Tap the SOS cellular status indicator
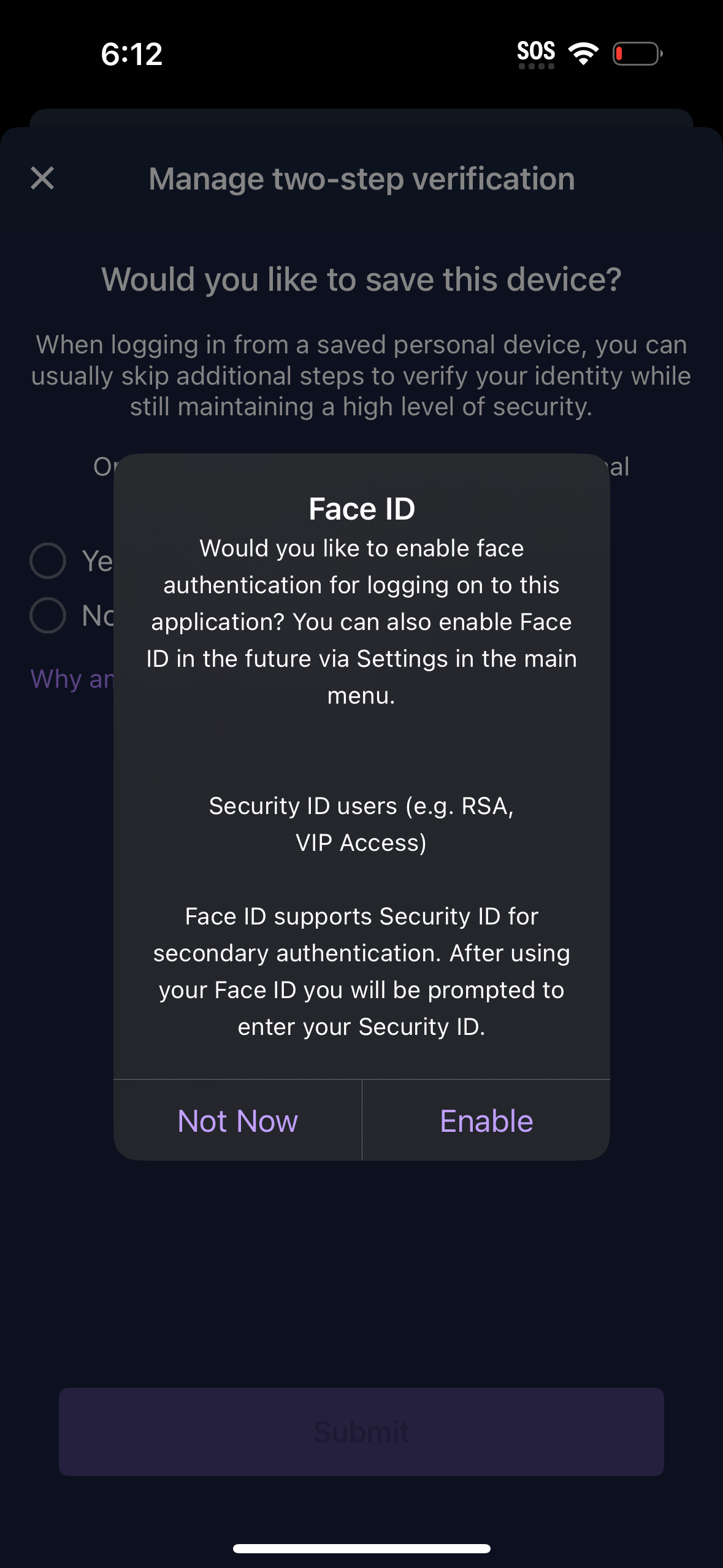 click(x=536, y=53)
